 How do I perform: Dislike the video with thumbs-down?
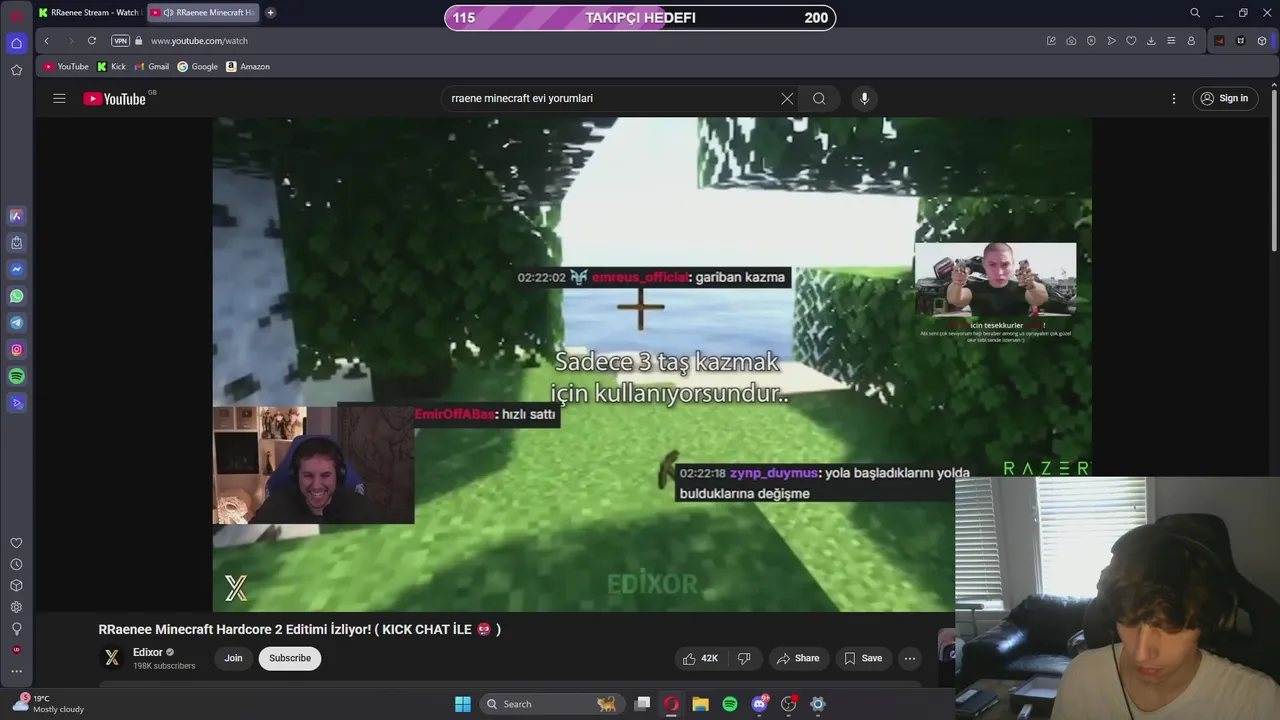pyautogui.click(x=744, y=658)
